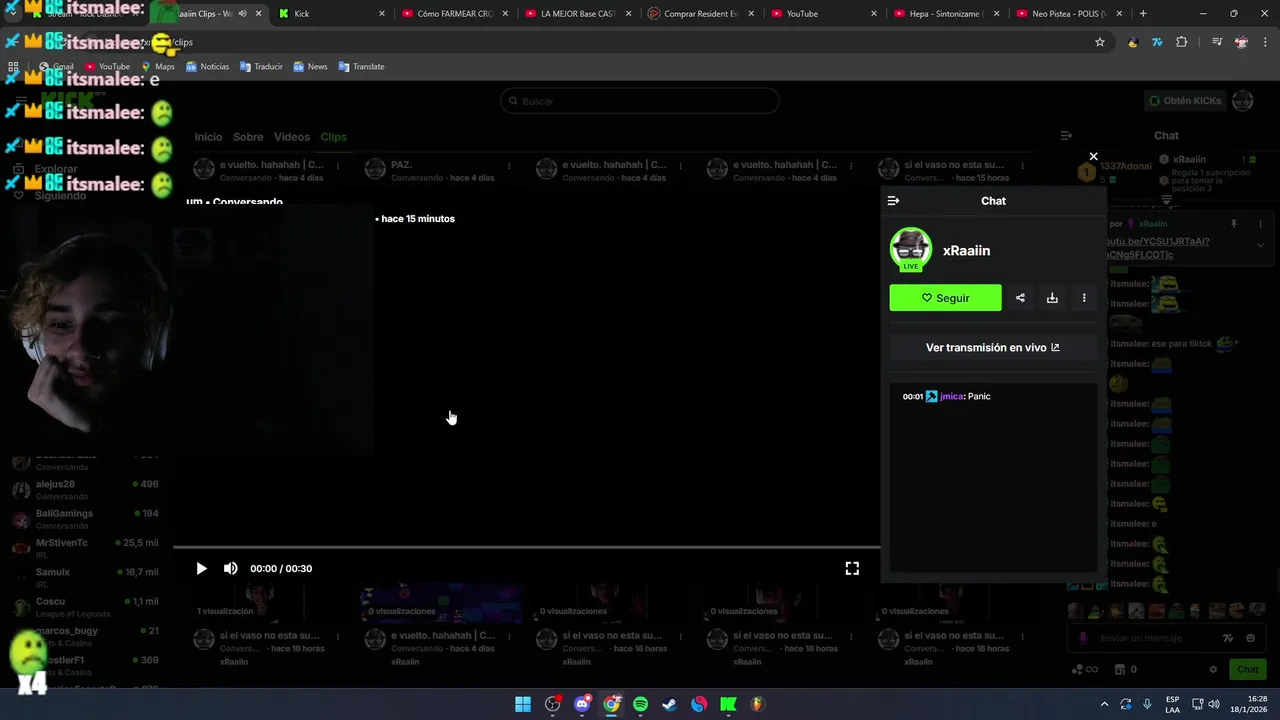
Task: Click the green Chat send button
Action: point(1248,669)
